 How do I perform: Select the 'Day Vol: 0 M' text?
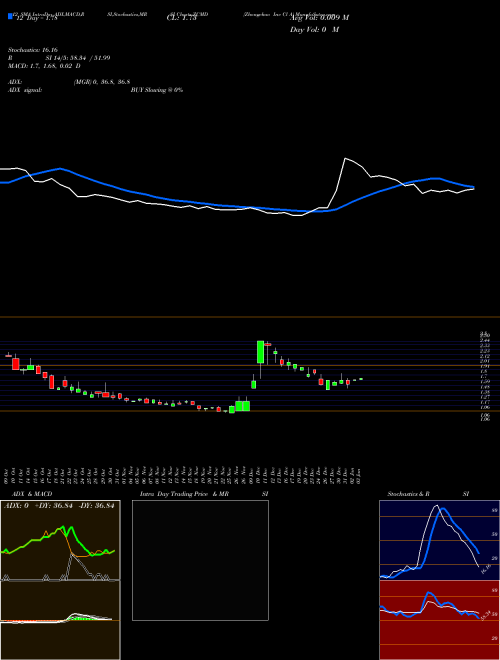(x=314, y=30)
